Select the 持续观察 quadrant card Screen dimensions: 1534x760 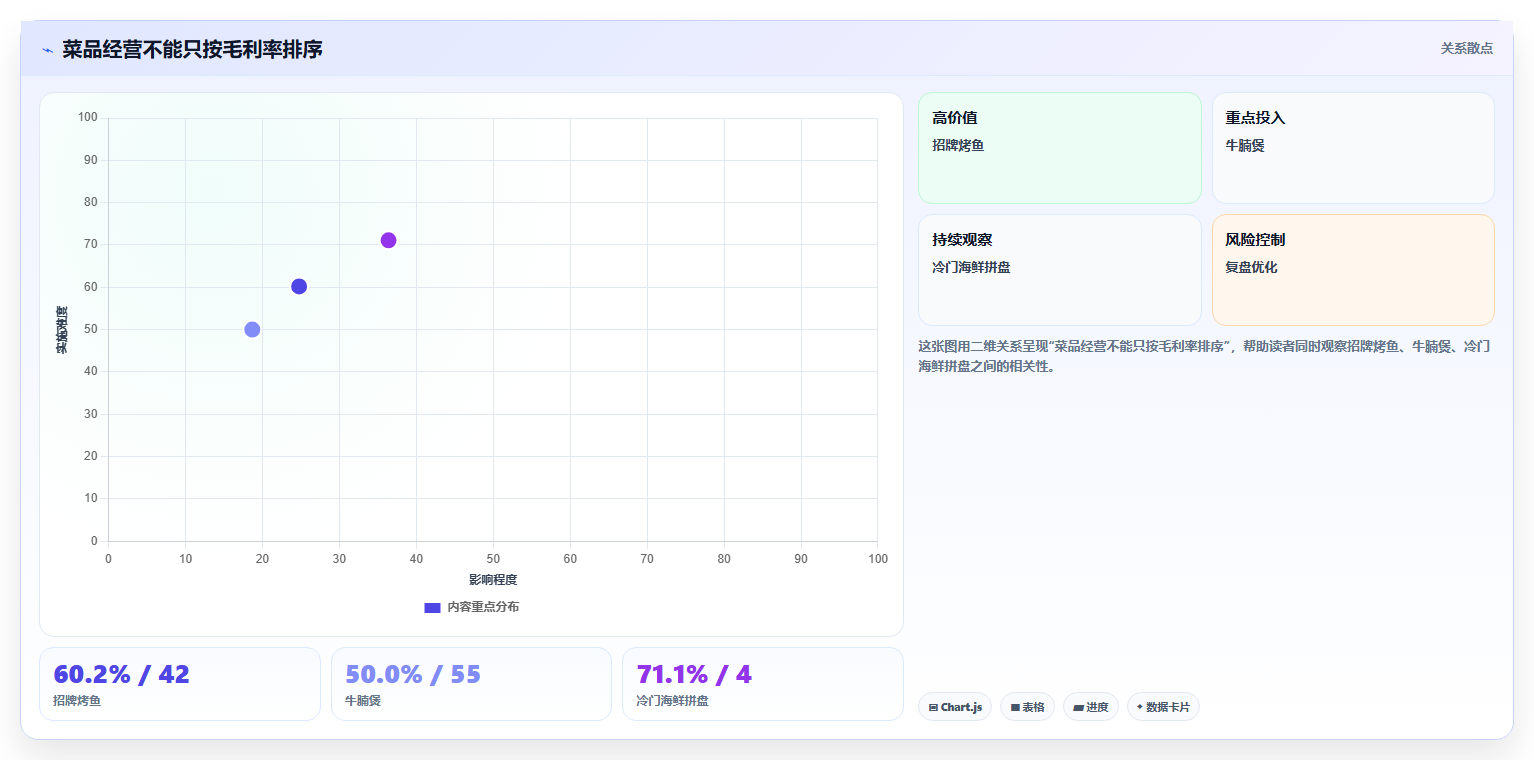pos(1060,270)
